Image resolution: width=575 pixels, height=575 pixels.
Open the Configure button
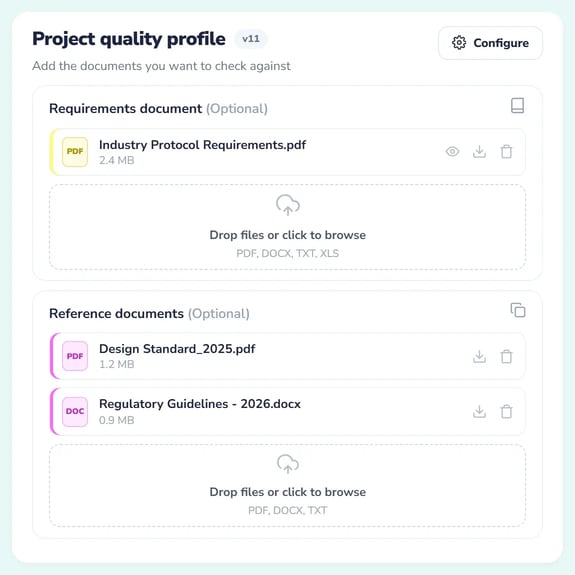[x=490, y=43]
